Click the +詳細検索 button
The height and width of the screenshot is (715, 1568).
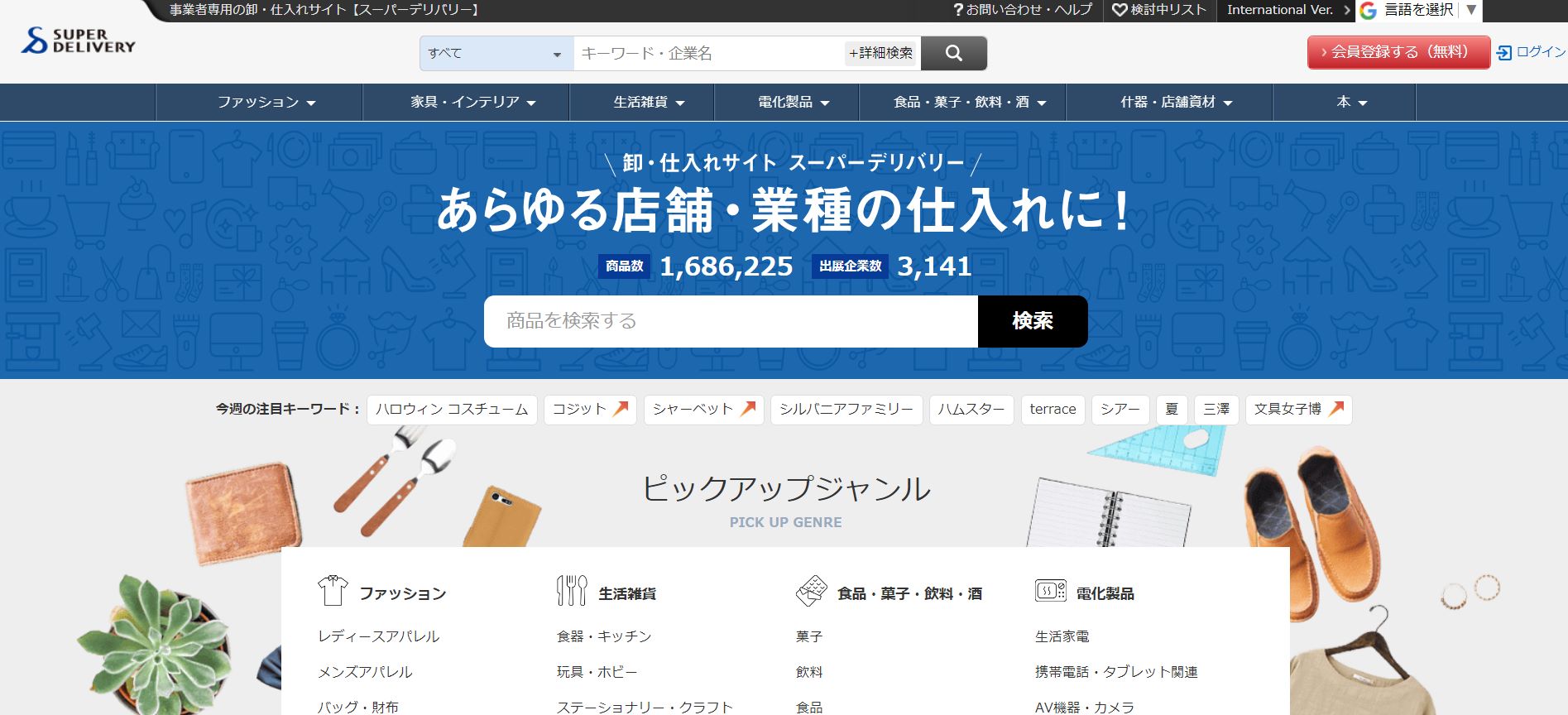(x=880, y=53)
